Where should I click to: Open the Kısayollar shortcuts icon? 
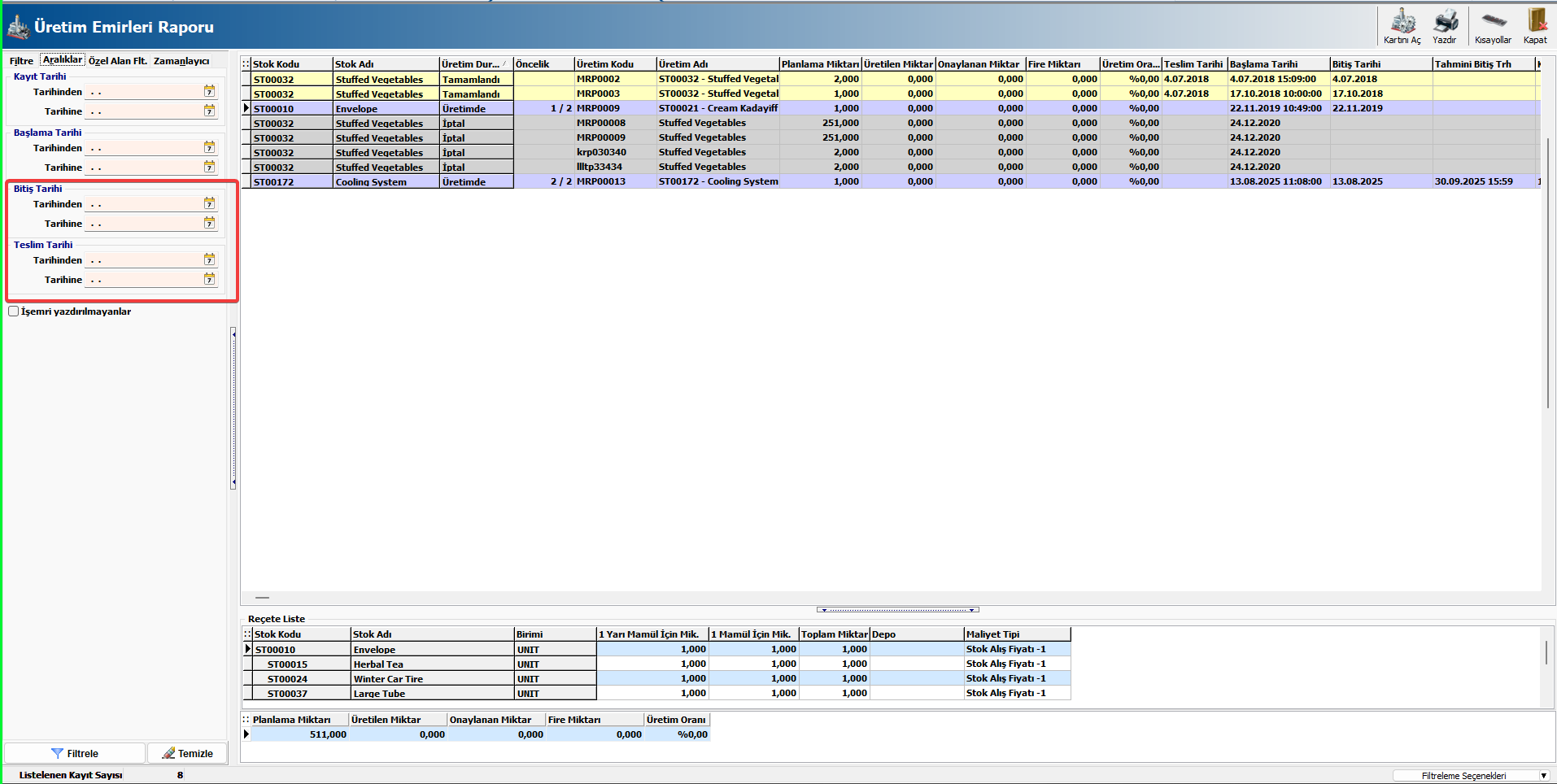click(1493, 24)
